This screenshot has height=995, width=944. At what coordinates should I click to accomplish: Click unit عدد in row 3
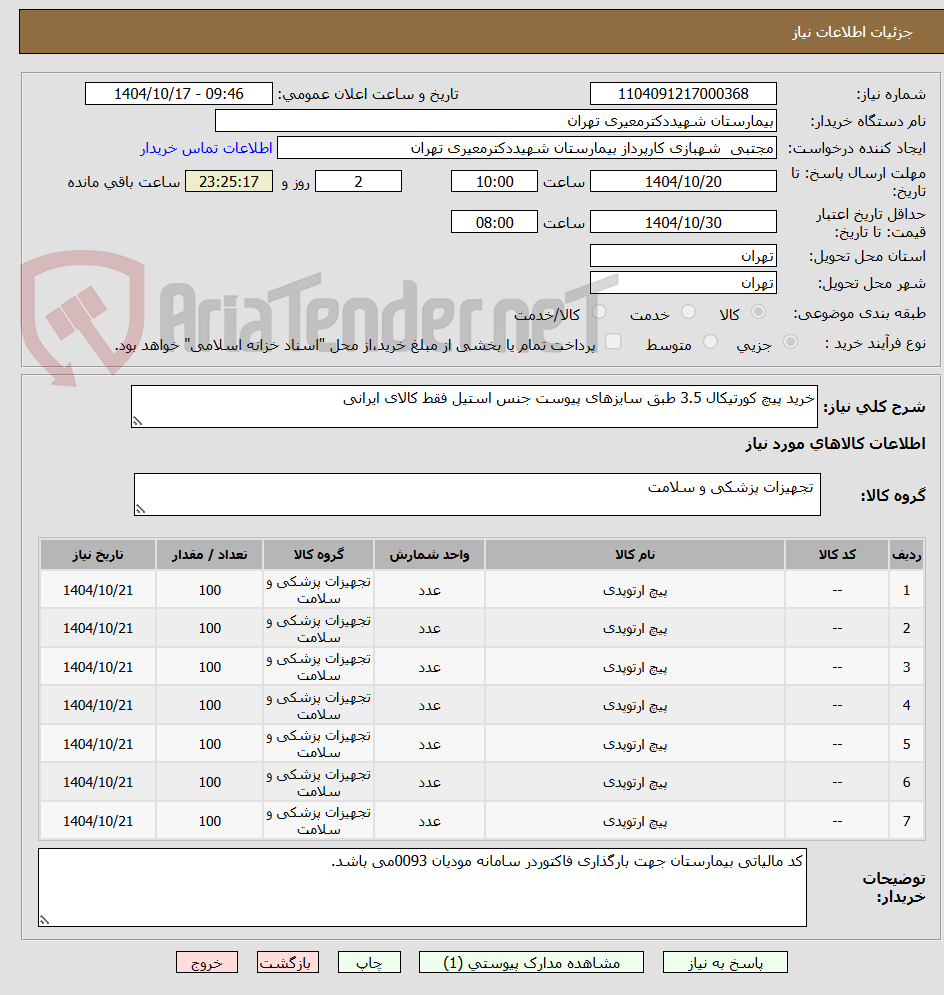coord(429,667)
